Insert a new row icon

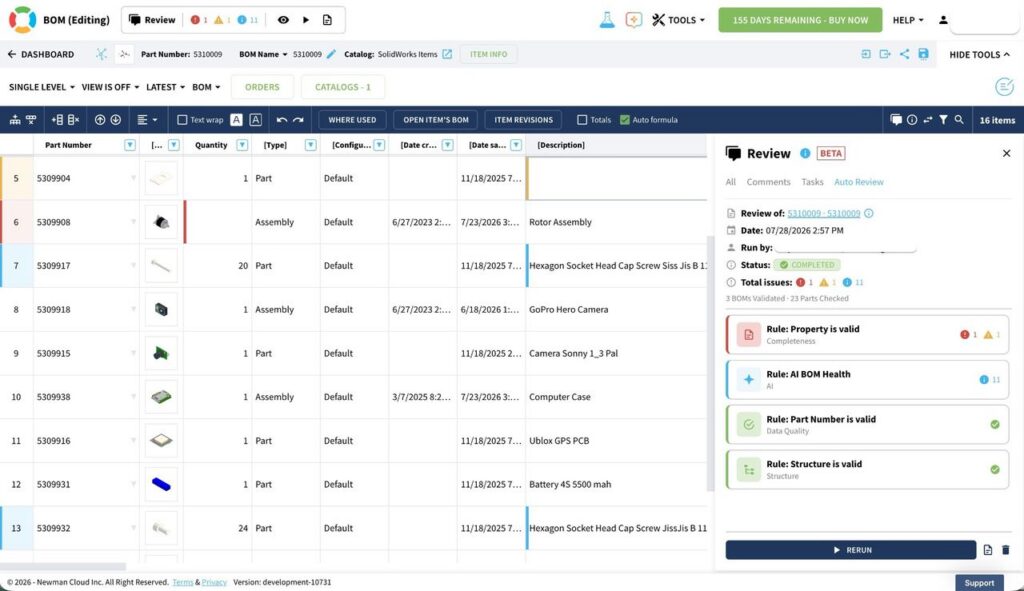(x=57, y=120)
